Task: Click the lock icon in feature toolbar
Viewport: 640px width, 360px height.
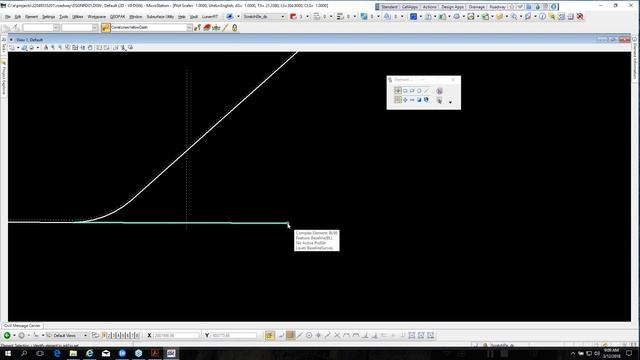Action: pyautogui.click(x=235, y=28)
